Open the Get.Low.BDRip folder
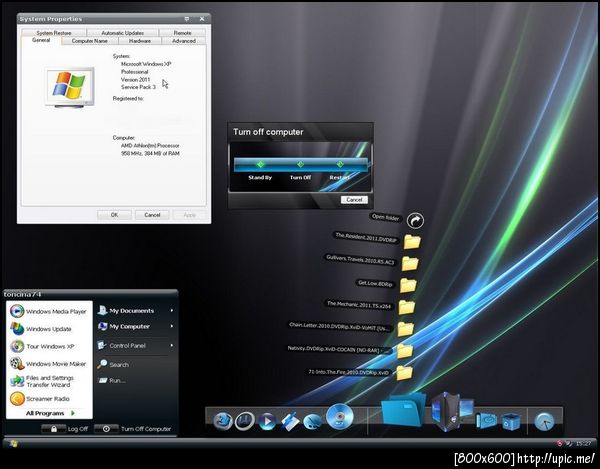 click(408, 285)
